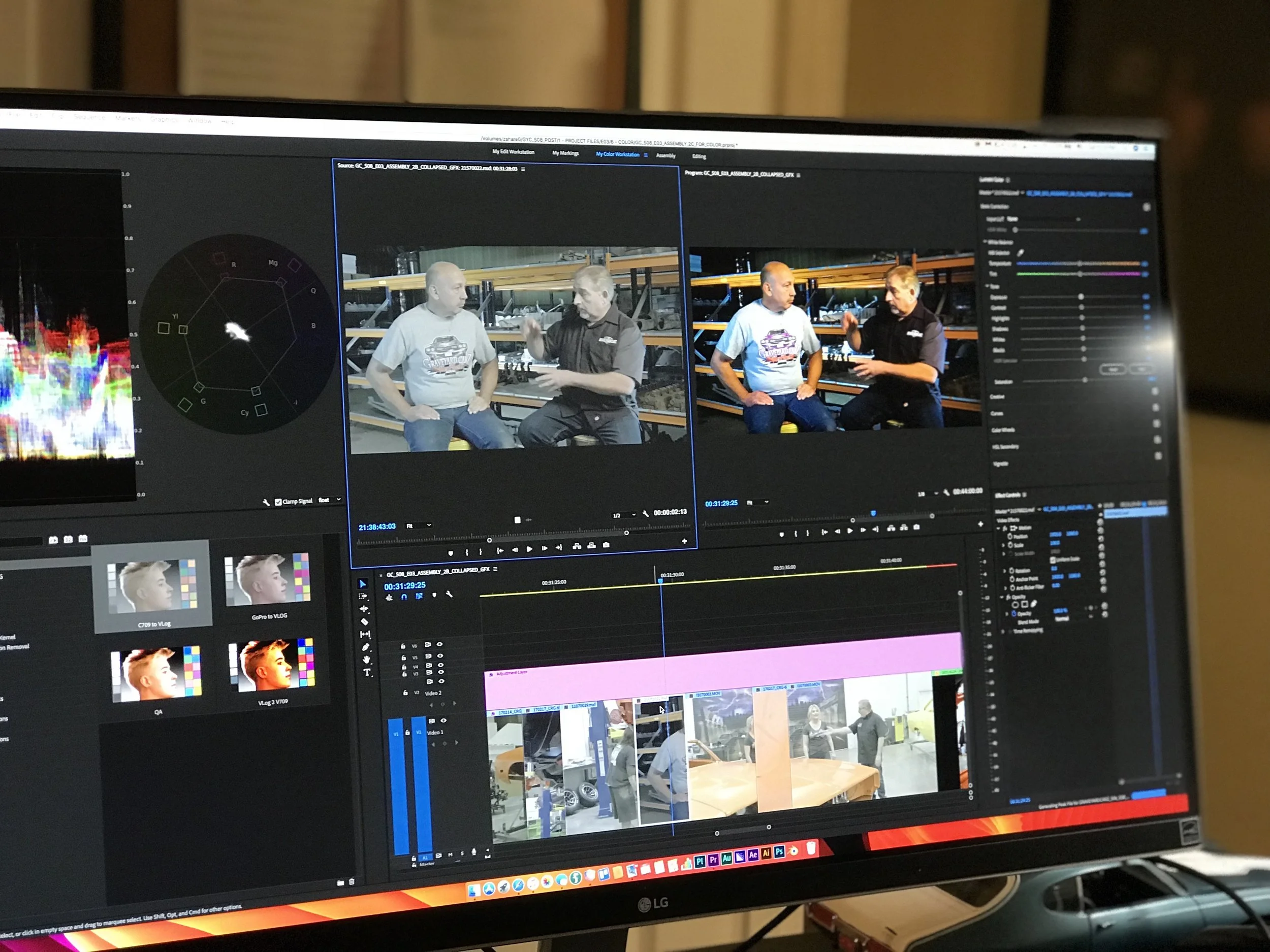The image size is (1270, 952).
Task: Select the Ripple Edit tool
Action: click(363, 609)
